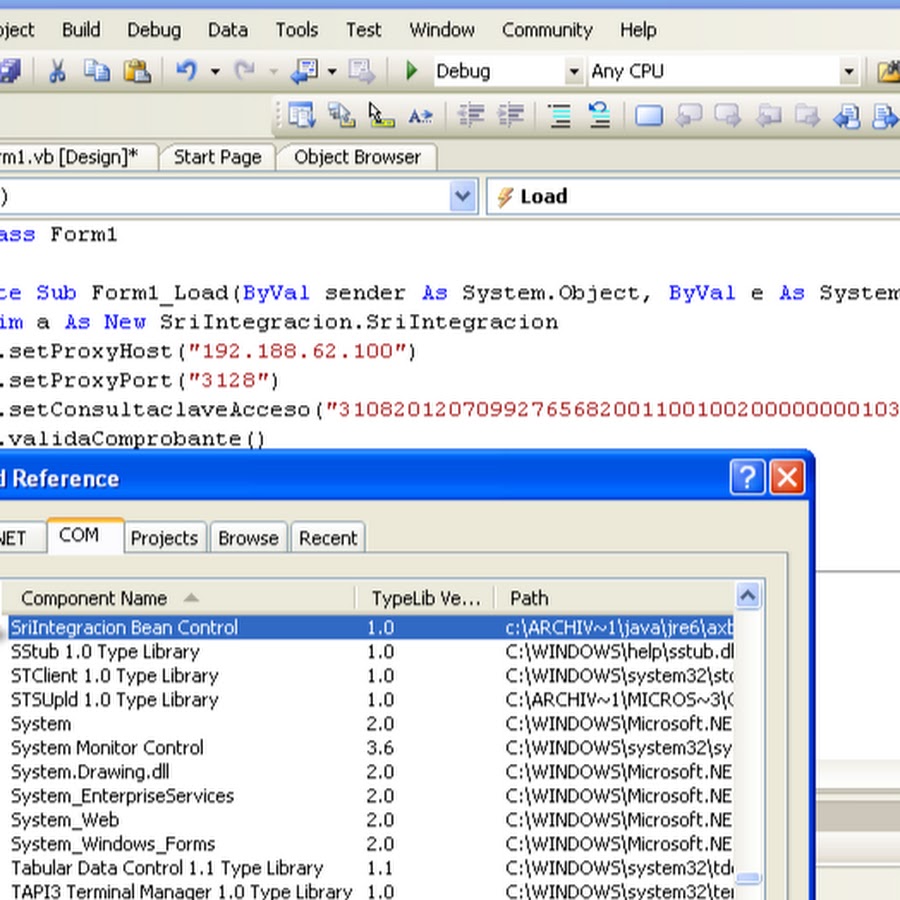Switch to the Browse tab
Viewport: 900px width, 900px height.
tap(248, 538)
